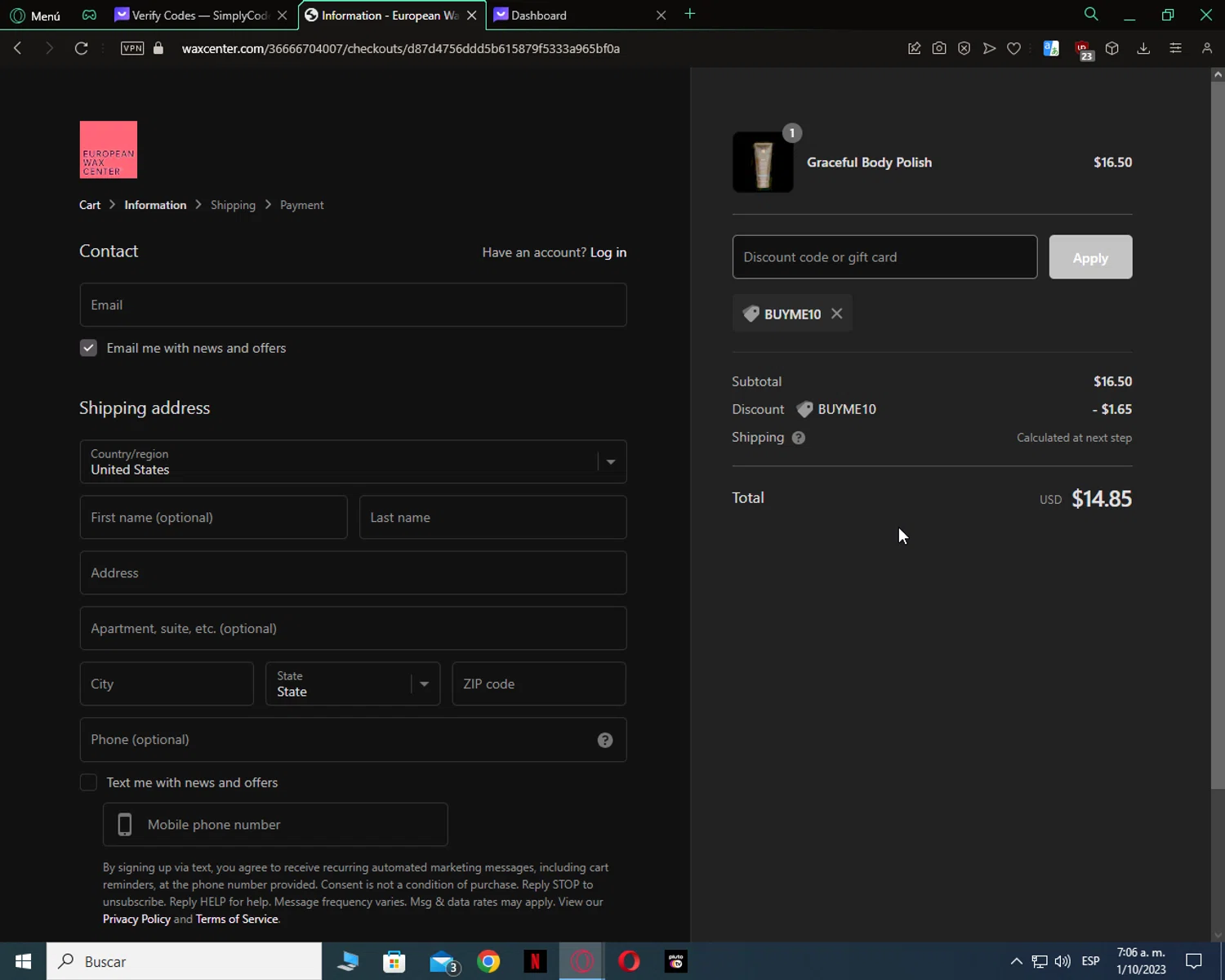The image size is (1225, 980).
Task: Click the site security padlock icon
Action: 158,48
